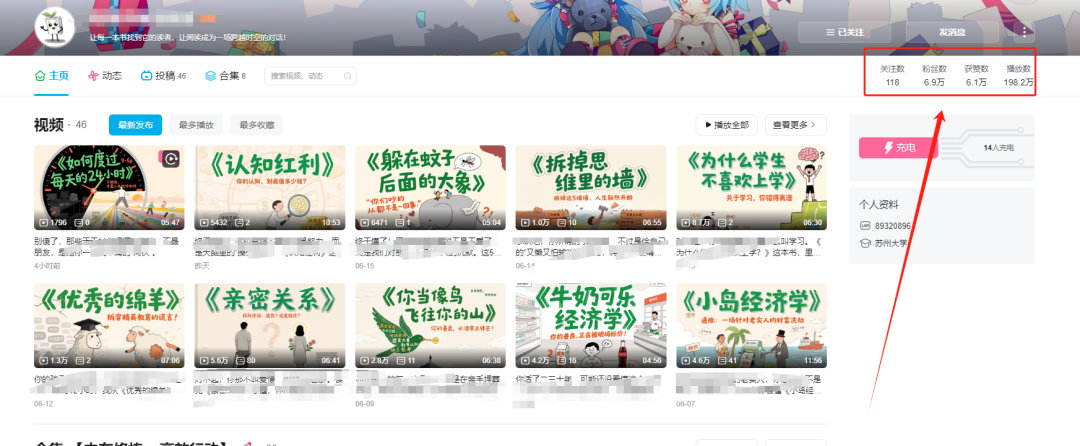Click watch-later icon on 24小时 video thumbnail
The height and width of the screenshot is (446, 1080).
tap(172, 160)
